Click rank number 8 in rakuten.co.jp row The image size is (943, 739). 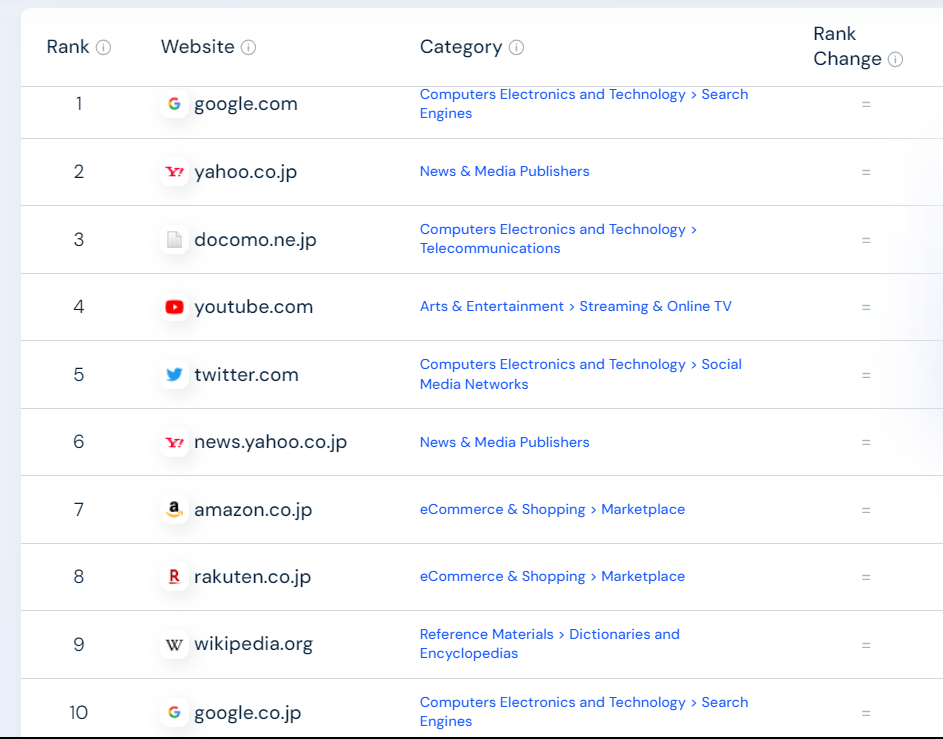point(79,577)
